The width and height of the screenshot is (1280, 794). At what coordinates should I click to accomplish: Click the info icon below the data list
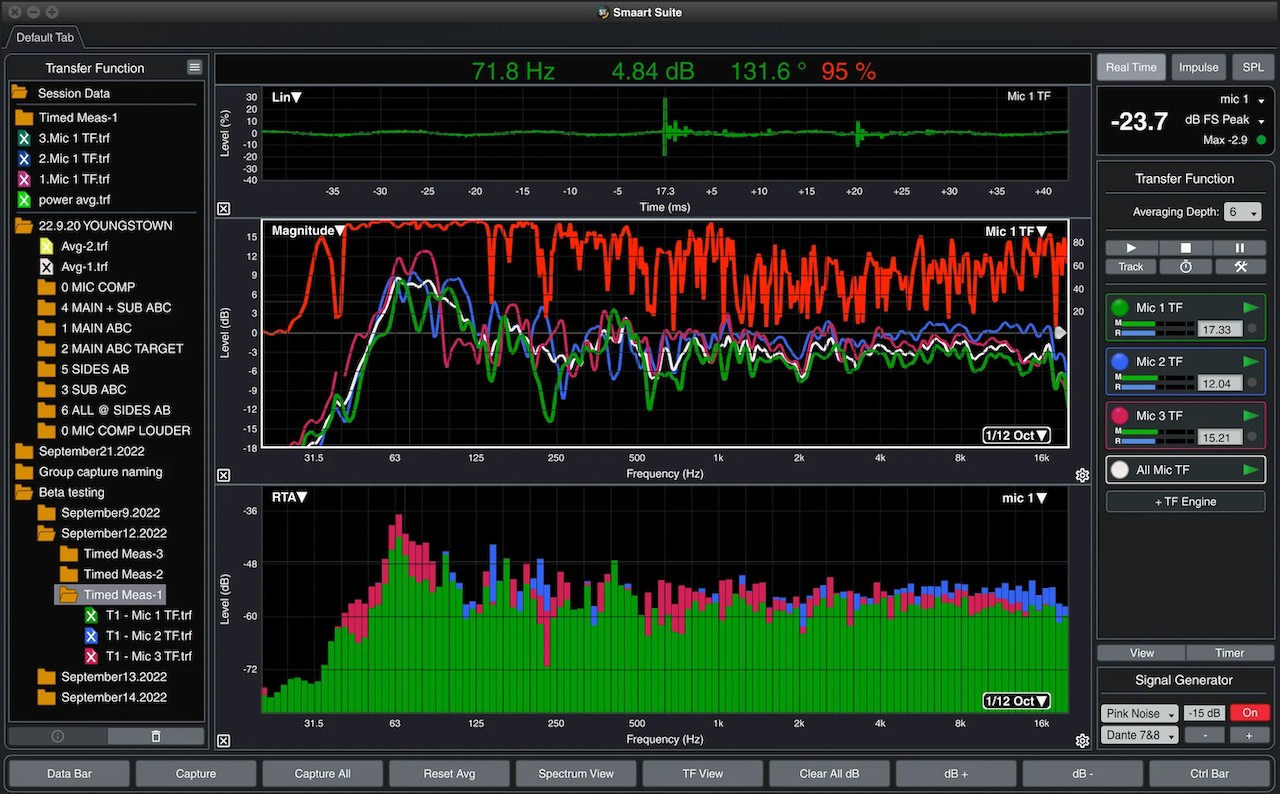click(57, 736)
